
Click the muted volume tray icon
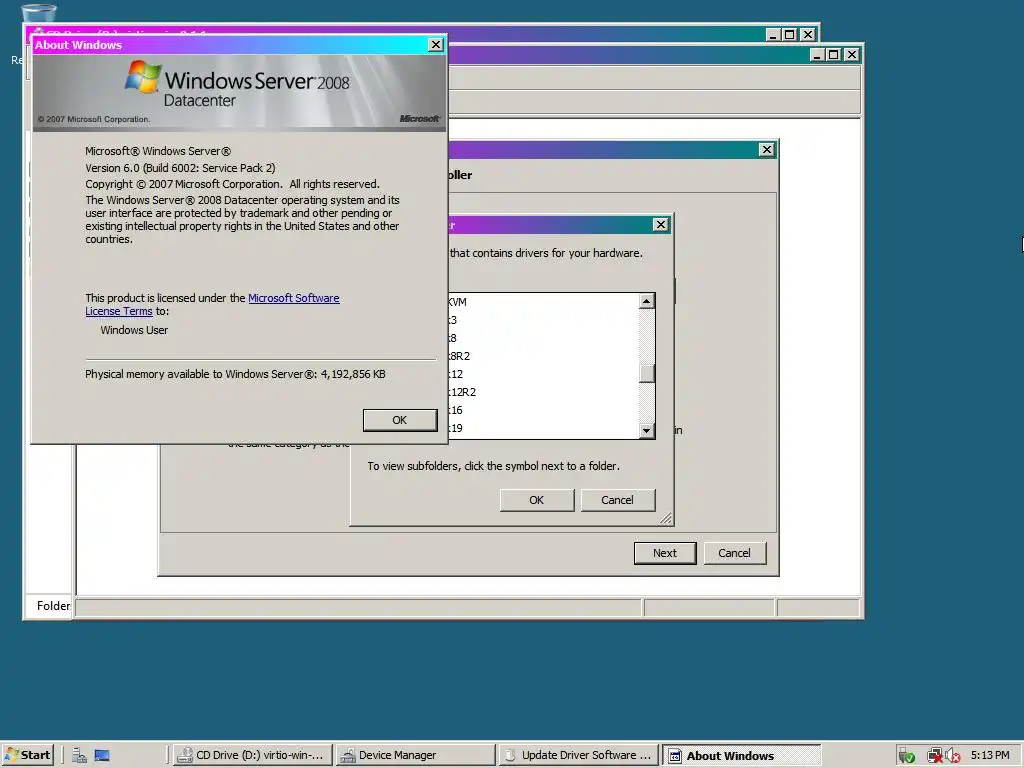pyautogui.click(x=952, y=756)
